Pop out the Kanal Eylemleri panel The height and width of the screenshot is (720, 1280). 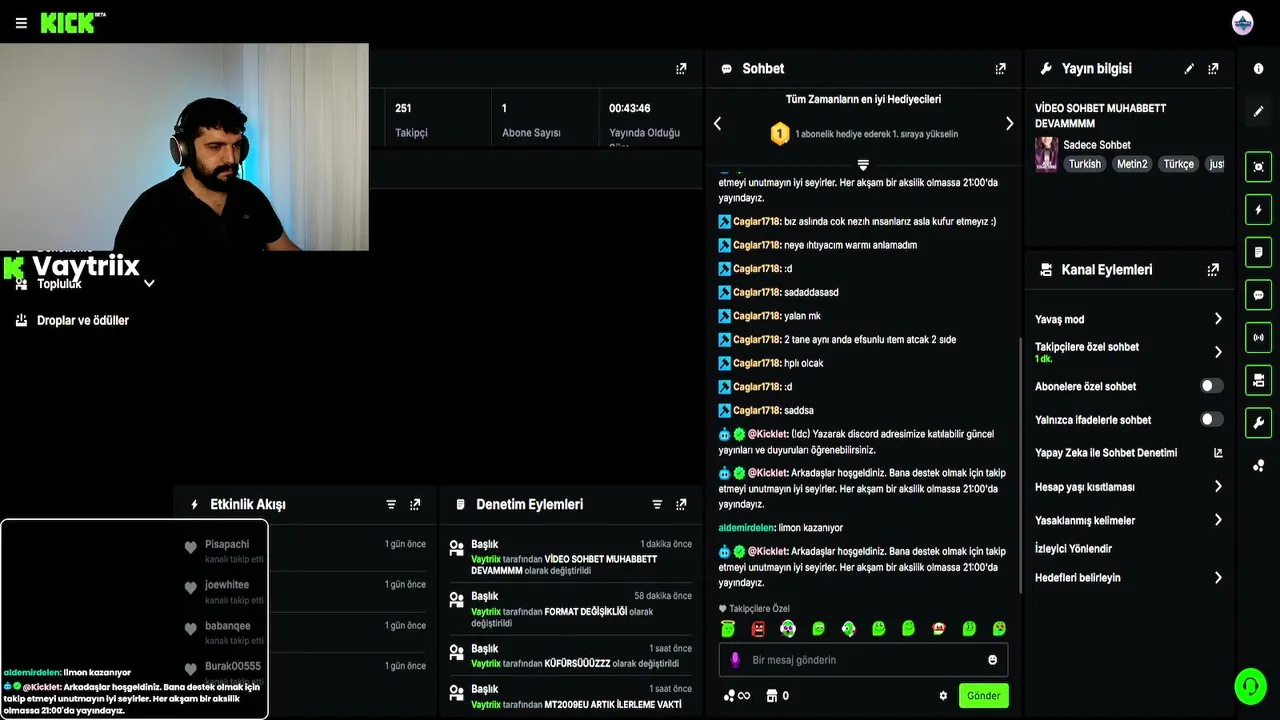1213,270
